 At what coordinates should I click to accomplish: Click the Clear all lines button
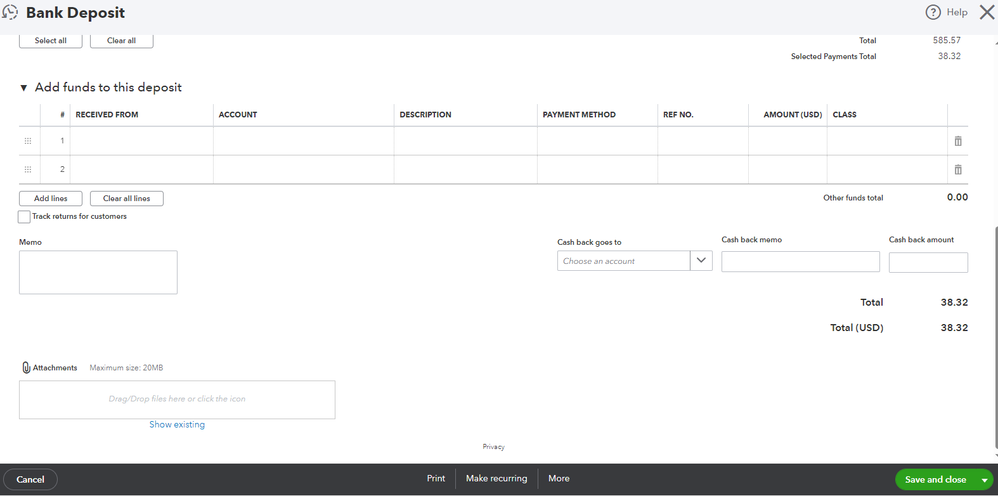127,198
